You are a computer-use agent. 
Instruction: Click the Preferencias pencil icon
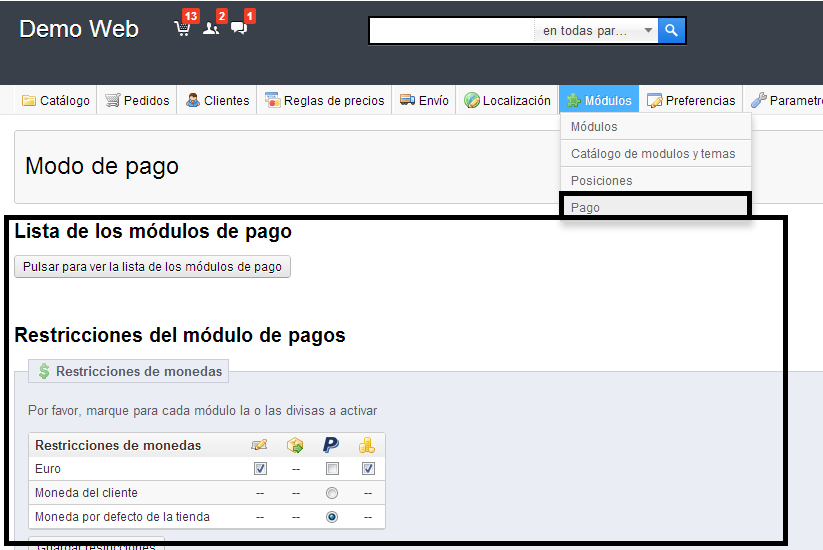(x=655, y=100)
